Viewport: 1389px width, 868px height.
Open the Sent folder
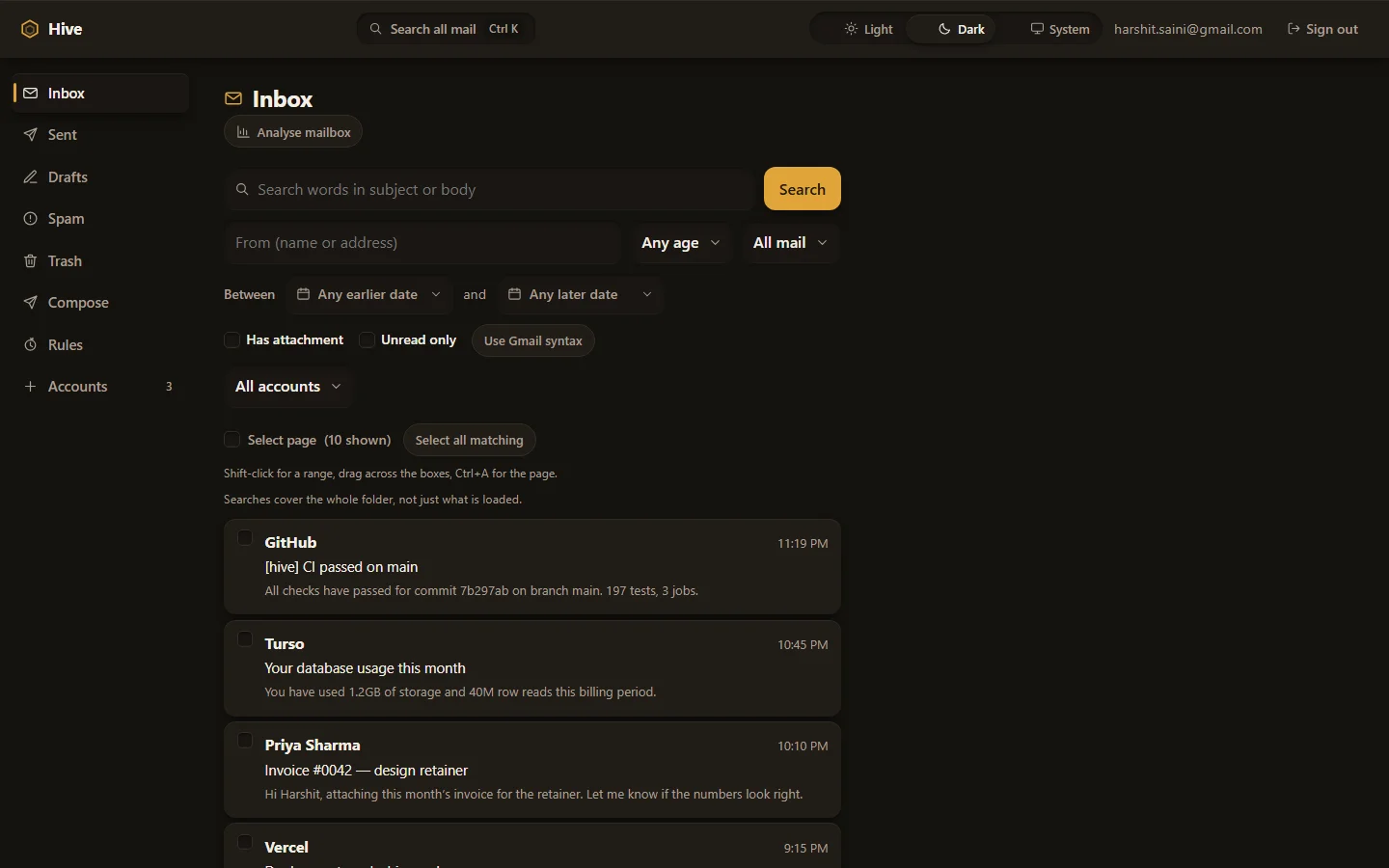coord(100,135)
